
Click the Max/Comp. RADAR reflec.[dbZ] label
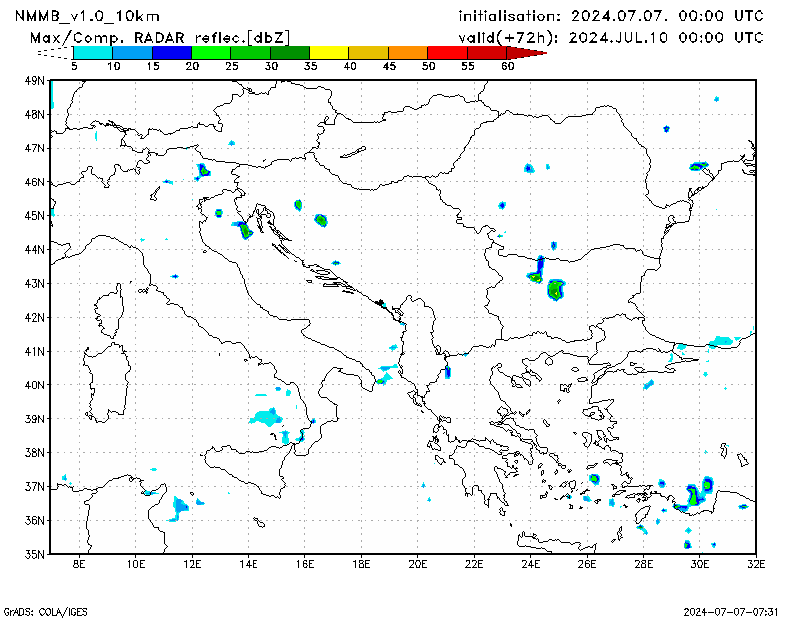(x=161, y=37)
